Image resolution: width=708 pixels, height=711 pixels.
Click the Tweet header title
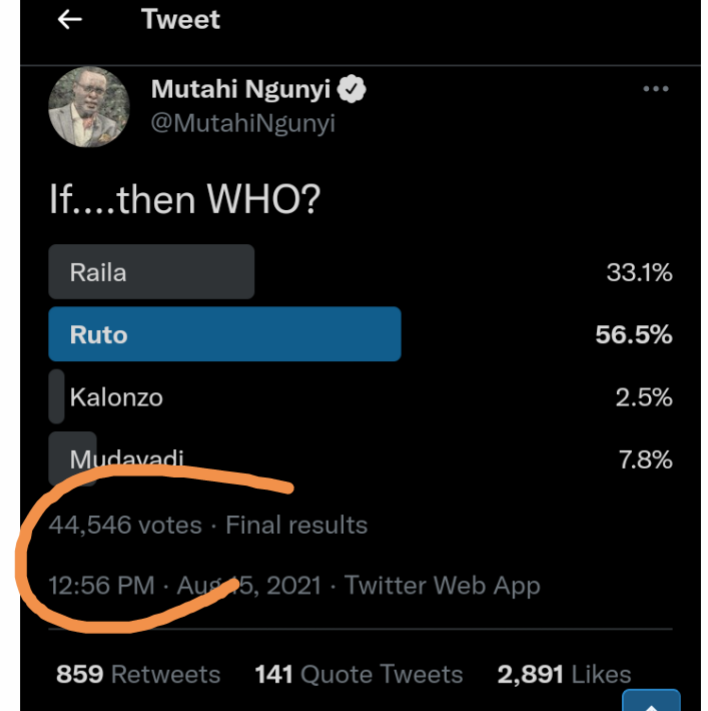click(x=180, y=20)
